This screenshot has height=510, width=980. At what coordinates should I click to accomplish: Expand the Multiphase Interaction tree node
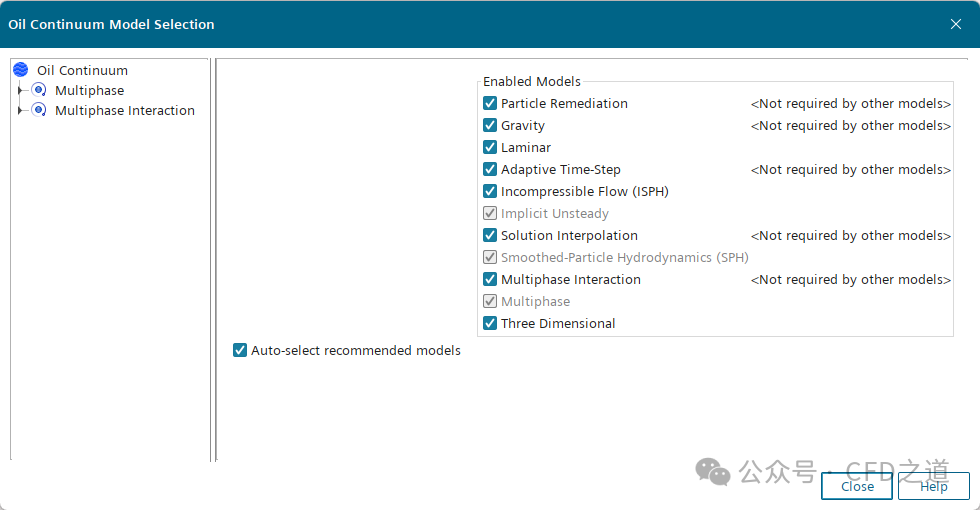(x=20, y=110)
